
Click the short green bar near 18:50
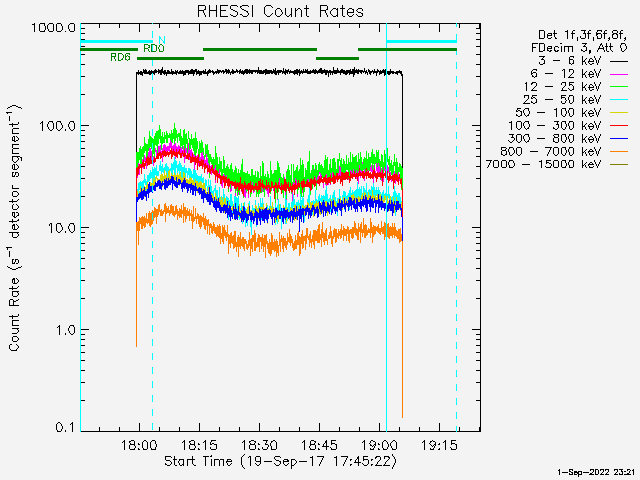click(338, 59)
